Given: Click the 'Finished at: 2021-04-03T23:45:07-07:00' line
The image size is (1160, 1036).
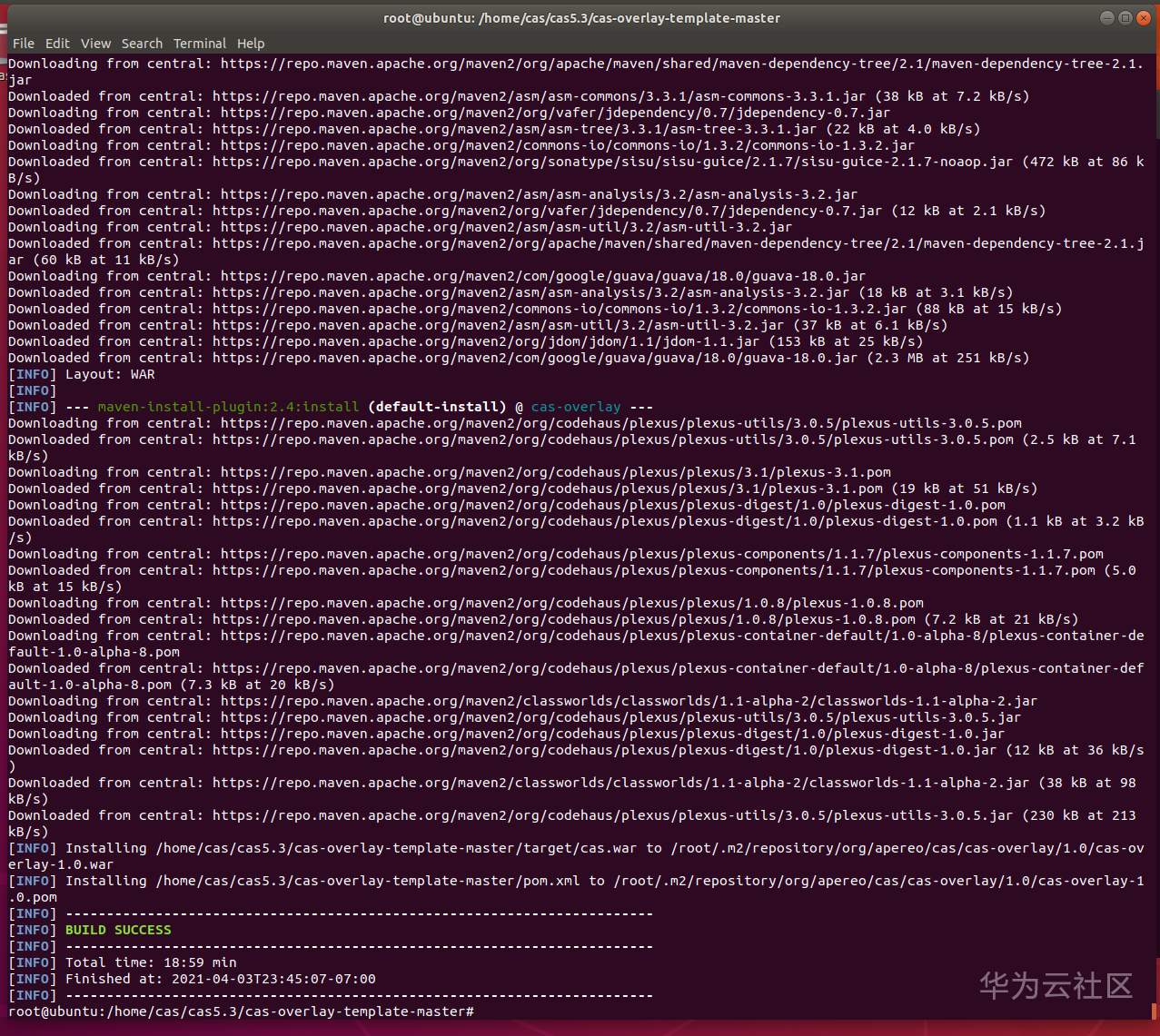Looking at the screenshot, I should coord(221,979).
